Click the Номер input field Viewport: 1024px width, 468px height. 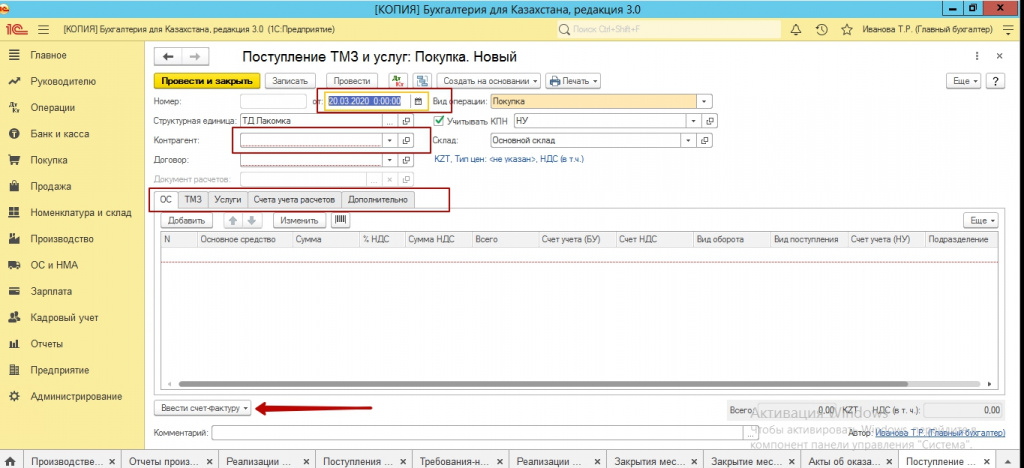click(273, 102)
